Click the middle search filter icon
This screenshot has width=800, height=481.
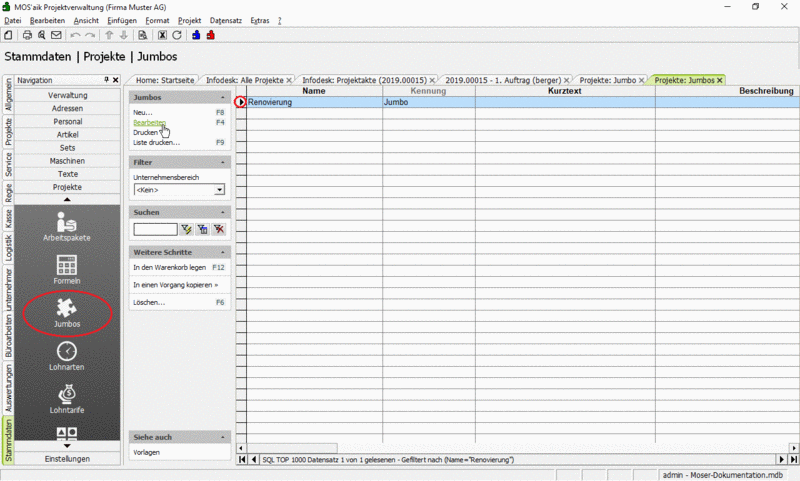click(x=203, y=230)
